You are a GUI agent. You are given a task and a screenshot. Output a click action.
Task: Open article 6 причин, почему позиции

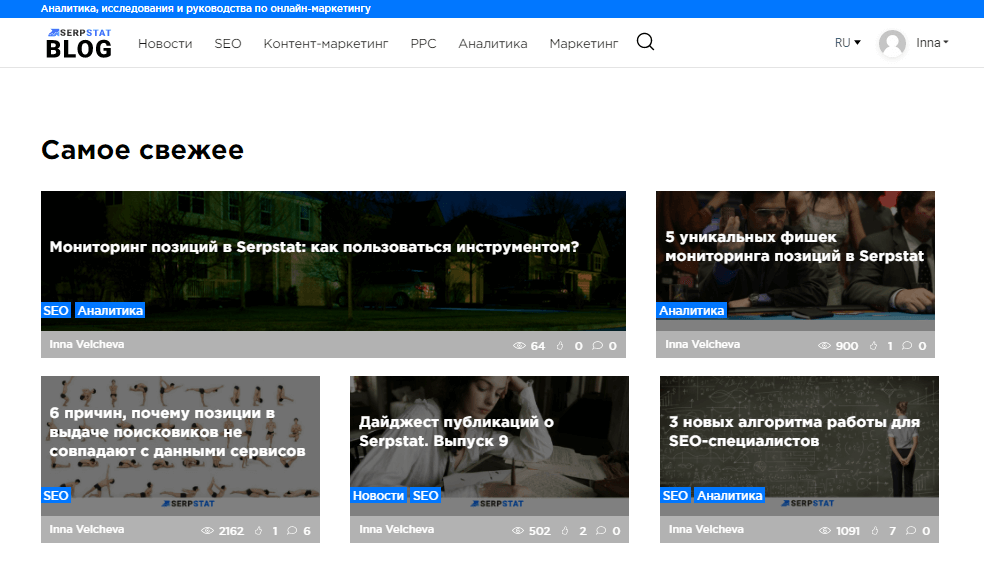[x=178, y=432]
